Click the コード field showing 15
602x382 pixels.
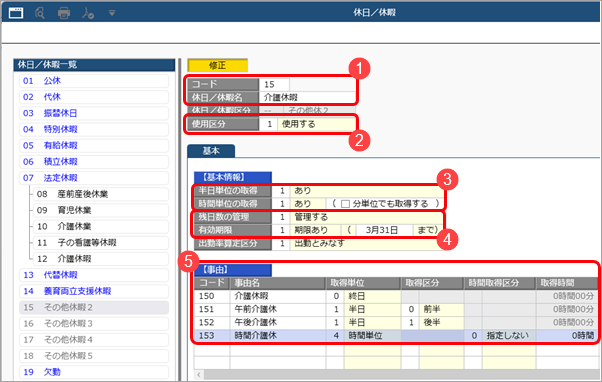coord(274,84)
